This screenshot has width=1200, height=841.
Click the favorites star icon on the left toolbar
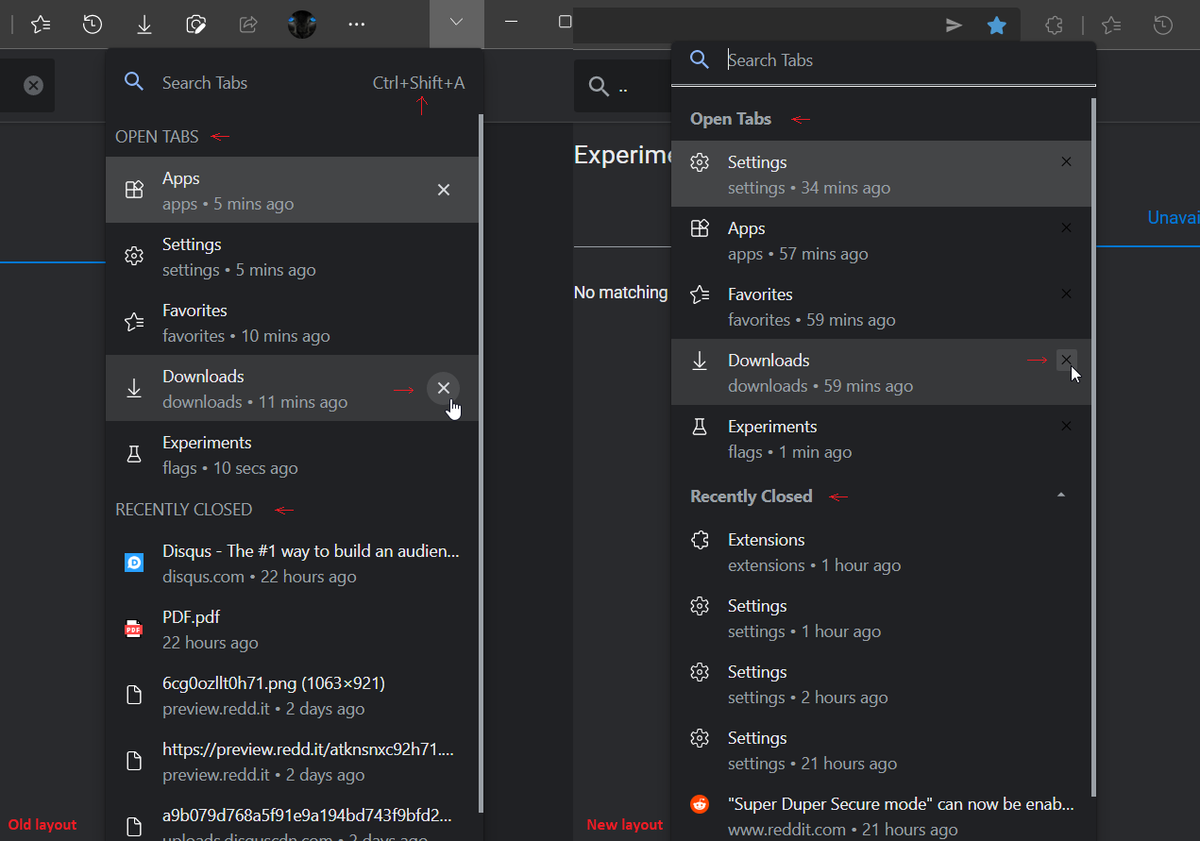[40, 24]
